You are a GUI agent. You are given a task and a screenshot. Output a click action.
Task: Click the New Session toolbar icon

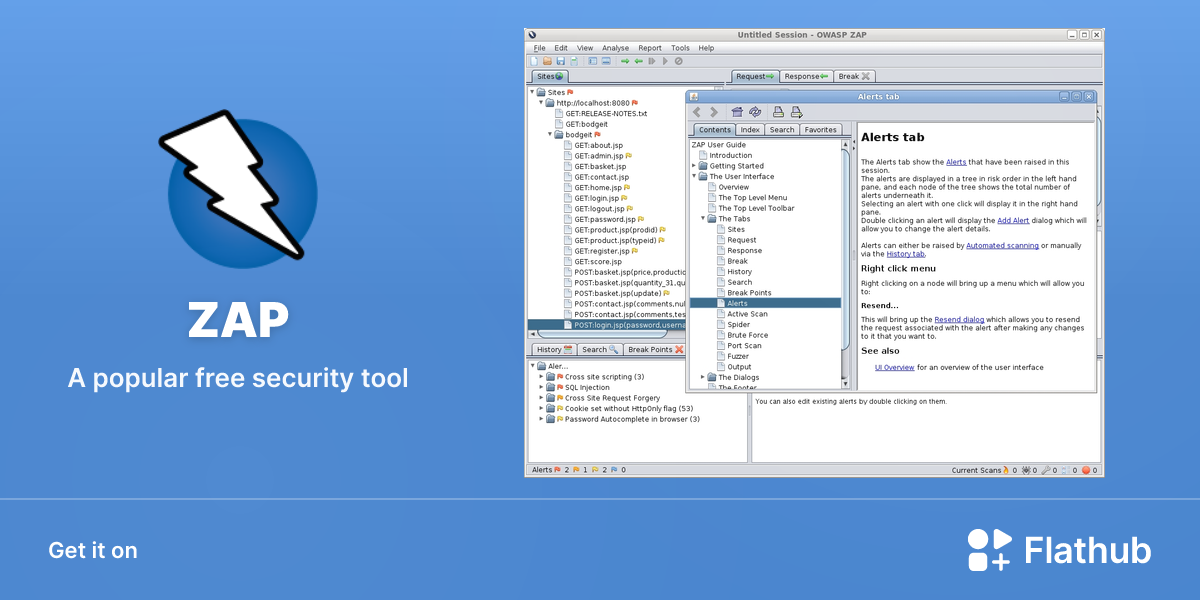click(x=534, y=61)
